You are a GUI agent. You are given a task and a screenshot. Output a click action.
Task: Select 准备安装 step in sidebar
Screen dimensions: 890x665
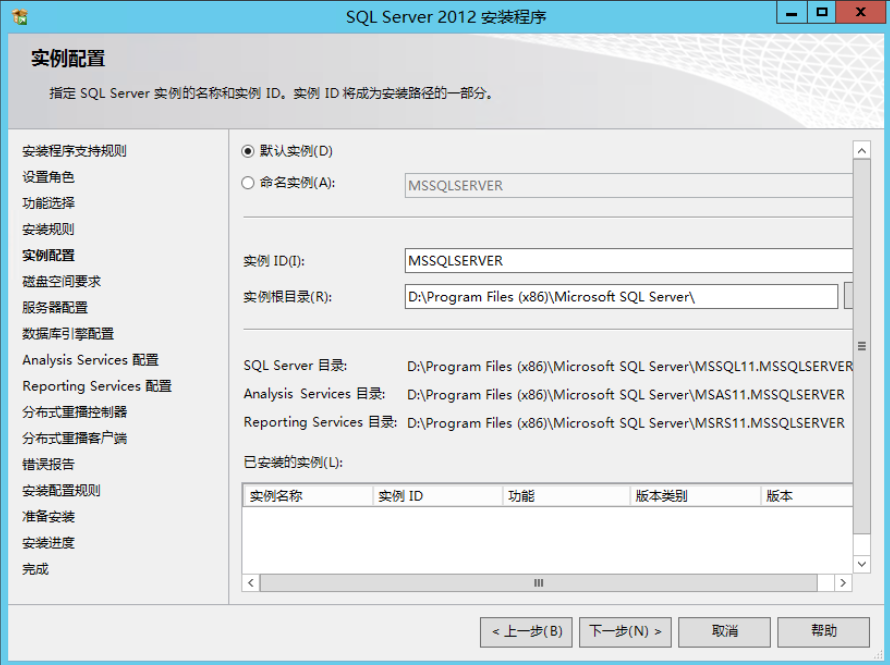coord(48,516)
